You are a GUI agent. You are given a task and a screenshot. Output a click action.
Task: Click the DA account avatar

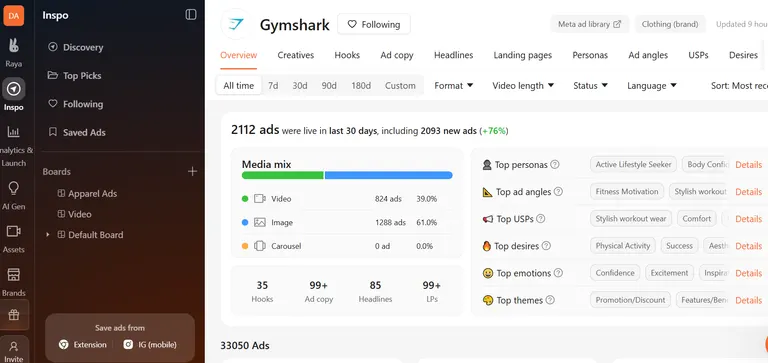14,16
